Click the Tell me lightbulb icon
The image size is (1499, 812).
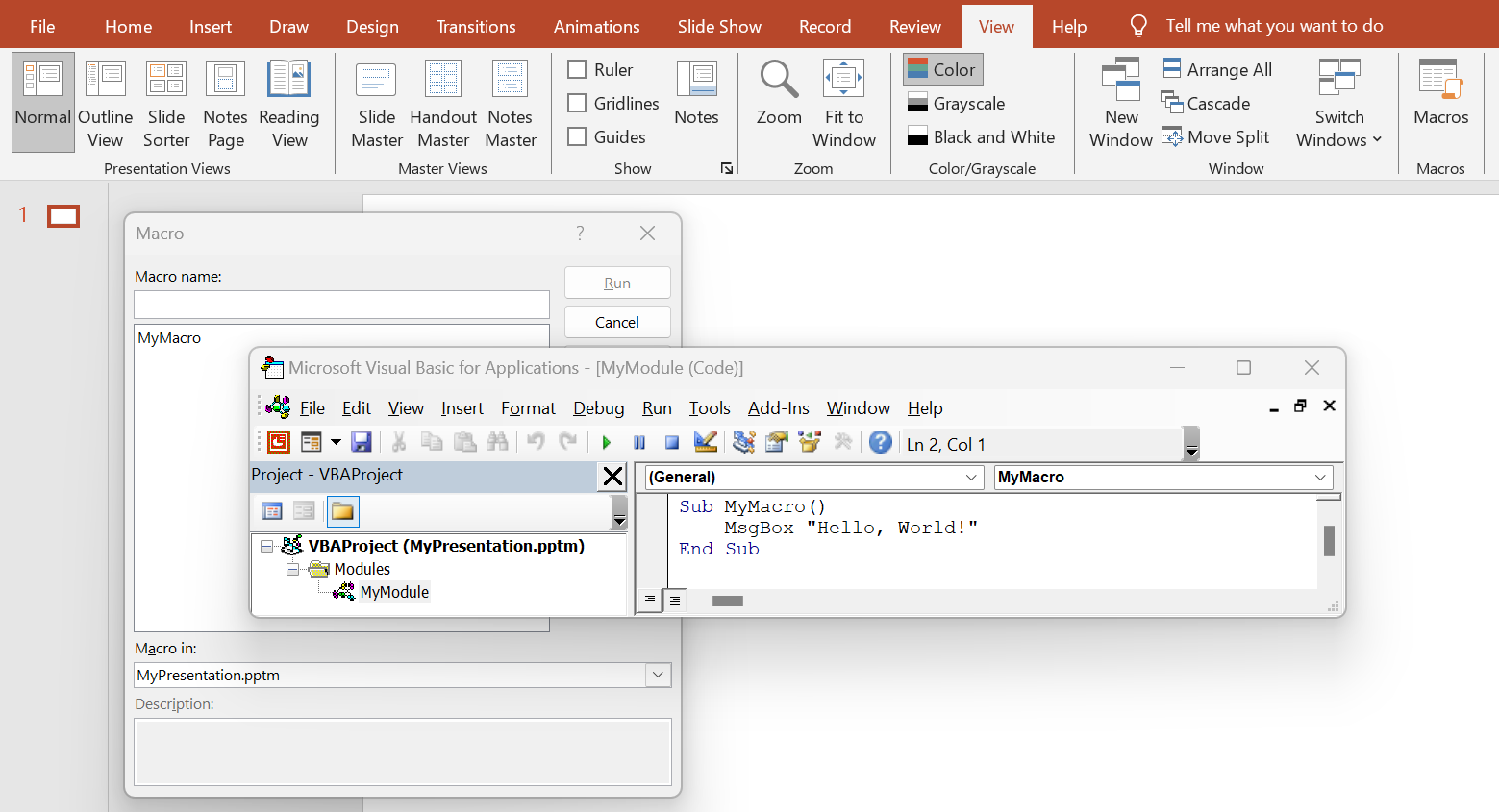(1138, 26)
